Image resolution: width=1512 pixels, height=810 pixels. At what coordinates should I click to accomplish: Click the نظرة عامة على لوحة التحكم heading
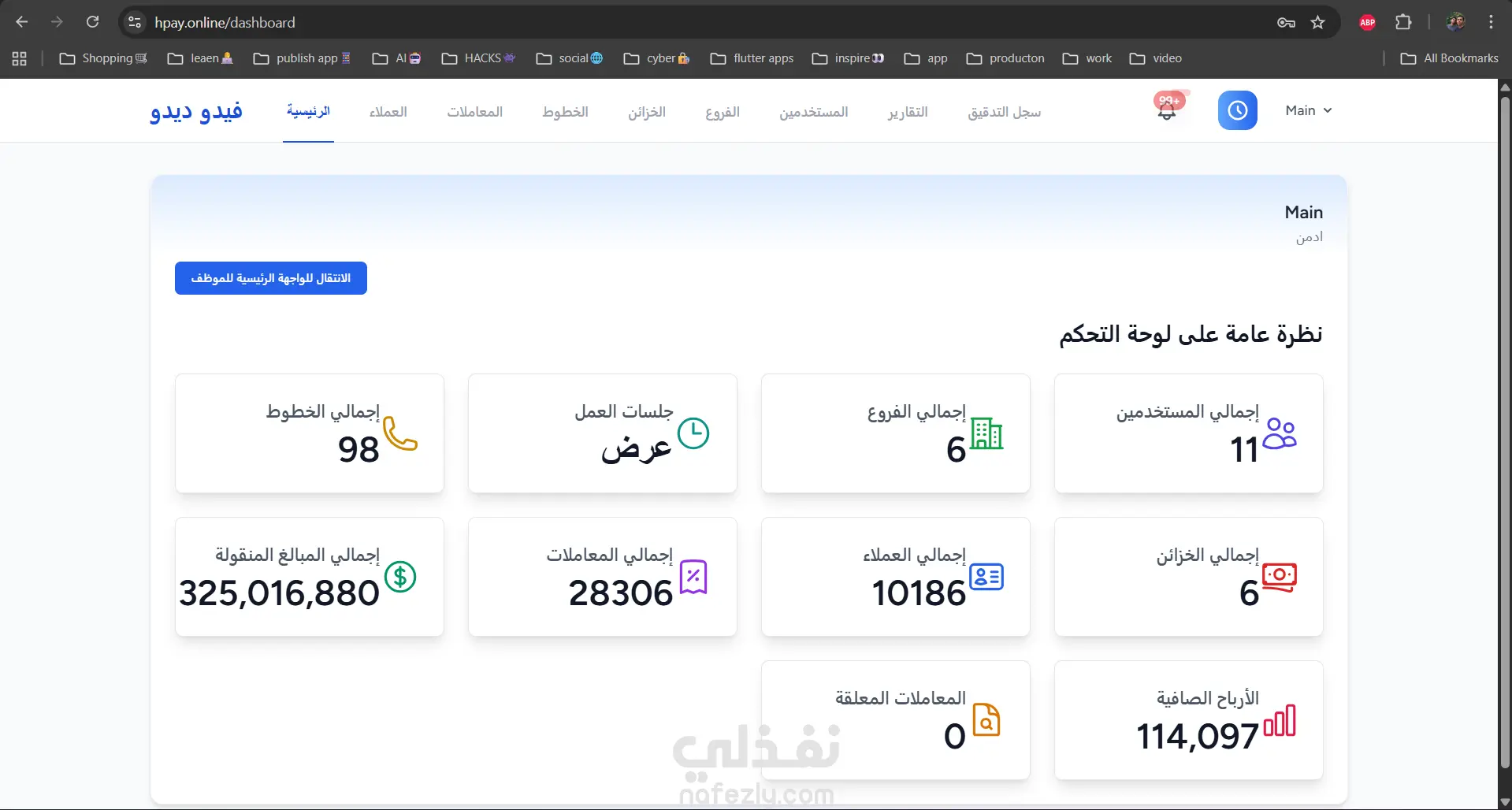(x=1191, y=334)
